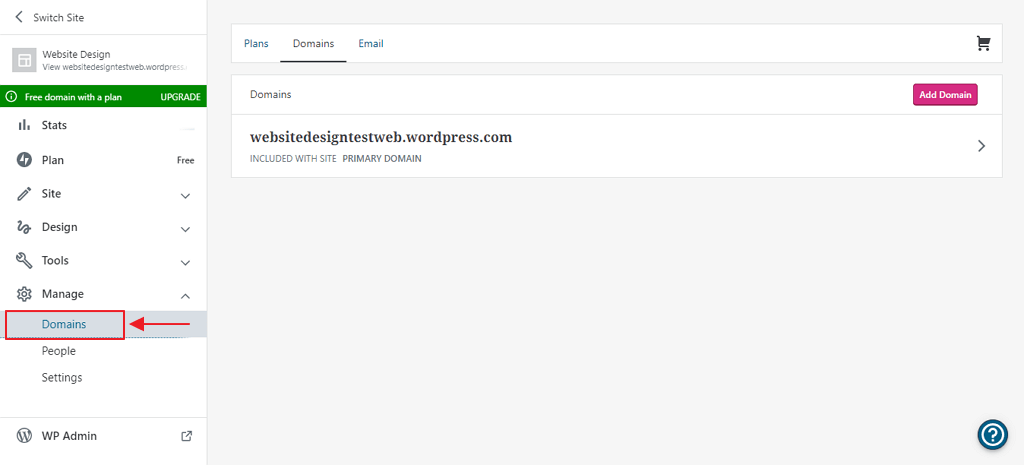The image size is (1024, 465).
Task: Open WP Admin link
Action: click(69, 436)
